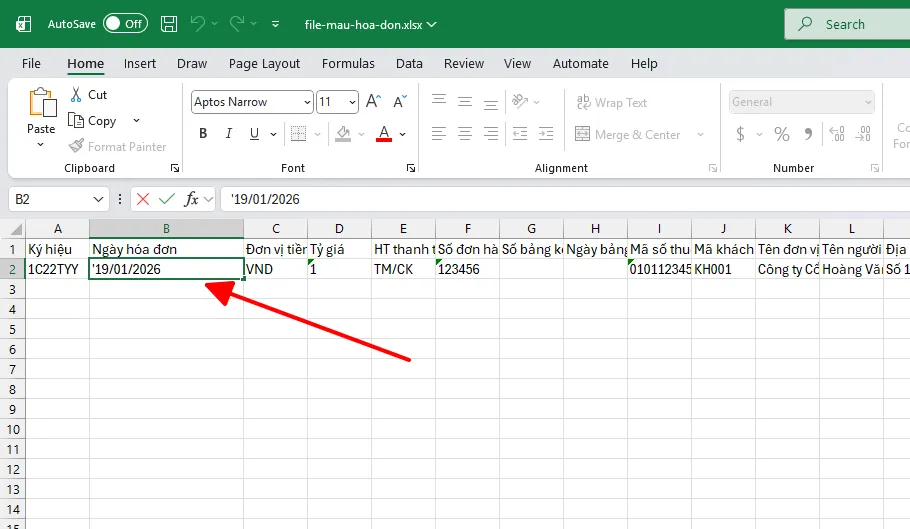Click the Orientation text angle icon
This screenshot has width=910, height=529.
point(520,102)
